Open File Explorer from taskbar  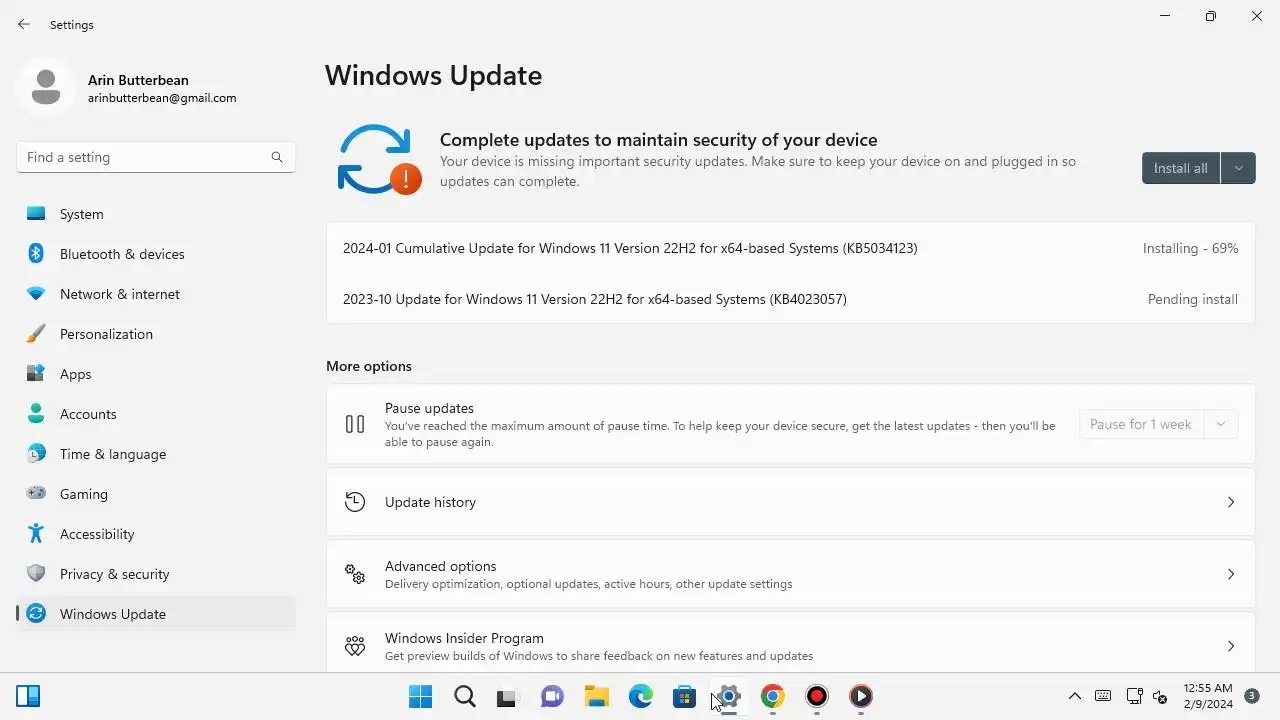(x=596, y=696)
